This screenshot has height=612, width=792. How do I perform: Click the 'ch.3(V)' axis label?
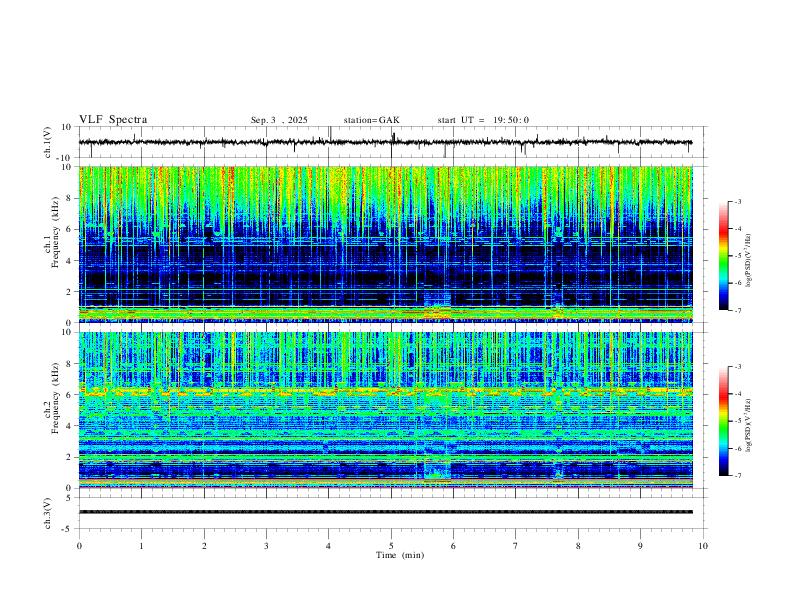(x=48, y=513)
